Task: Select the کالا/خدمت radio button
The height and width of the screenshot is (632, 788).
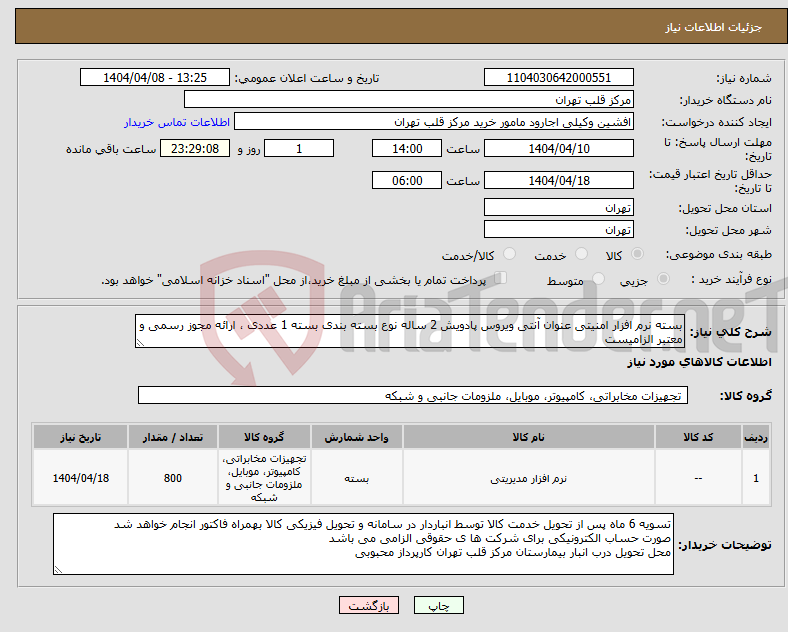Action: click(510, 254)
